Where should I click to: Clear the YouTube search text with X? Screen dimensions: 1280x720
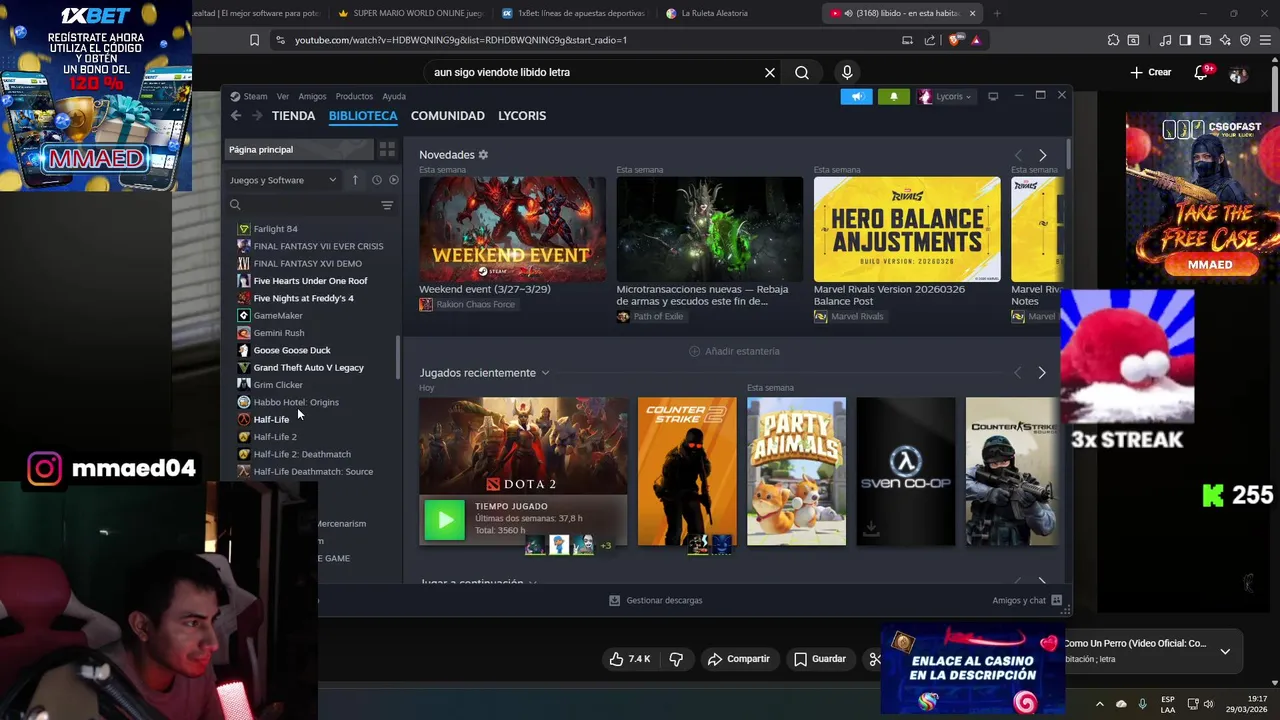click(770, 73)
